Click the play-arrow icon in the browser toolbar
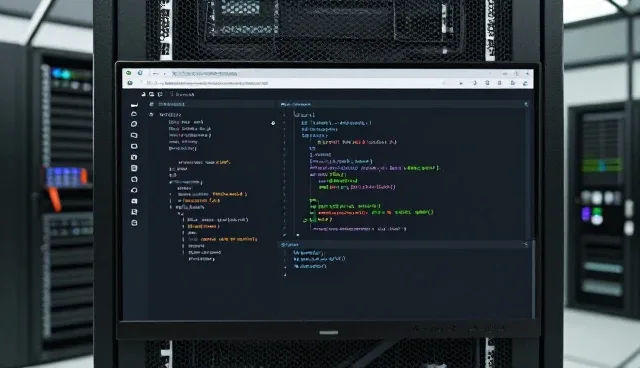The width and height of the screenshot is (640, 368). pos(461,83)
